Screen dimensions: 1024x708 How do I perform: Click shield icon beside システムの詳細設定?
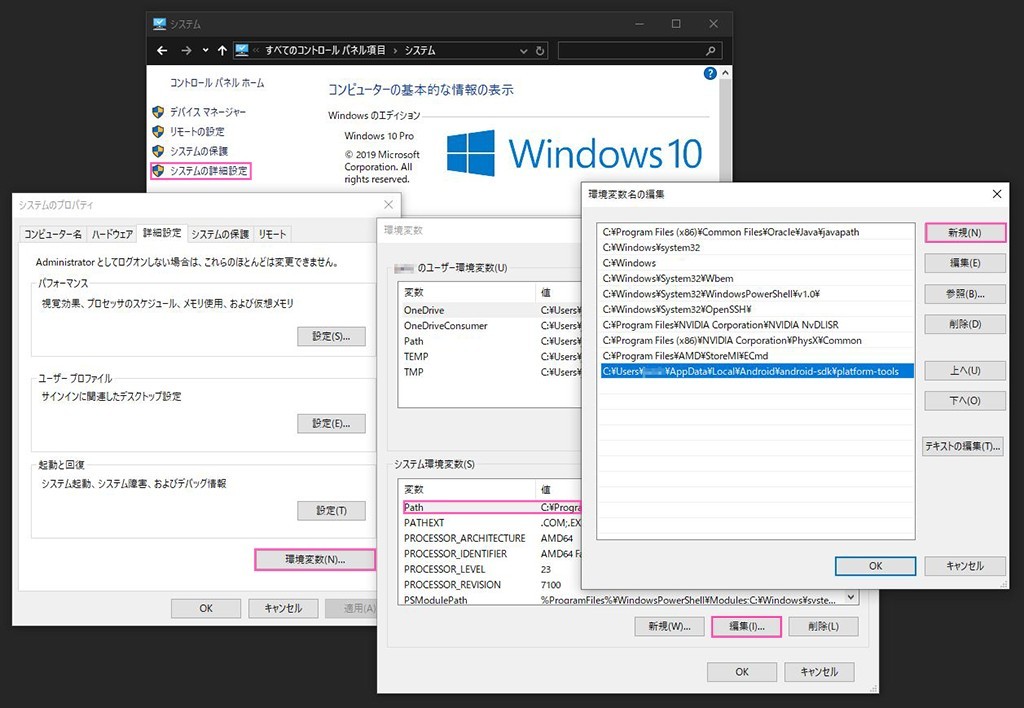click(x=158, y=170)
